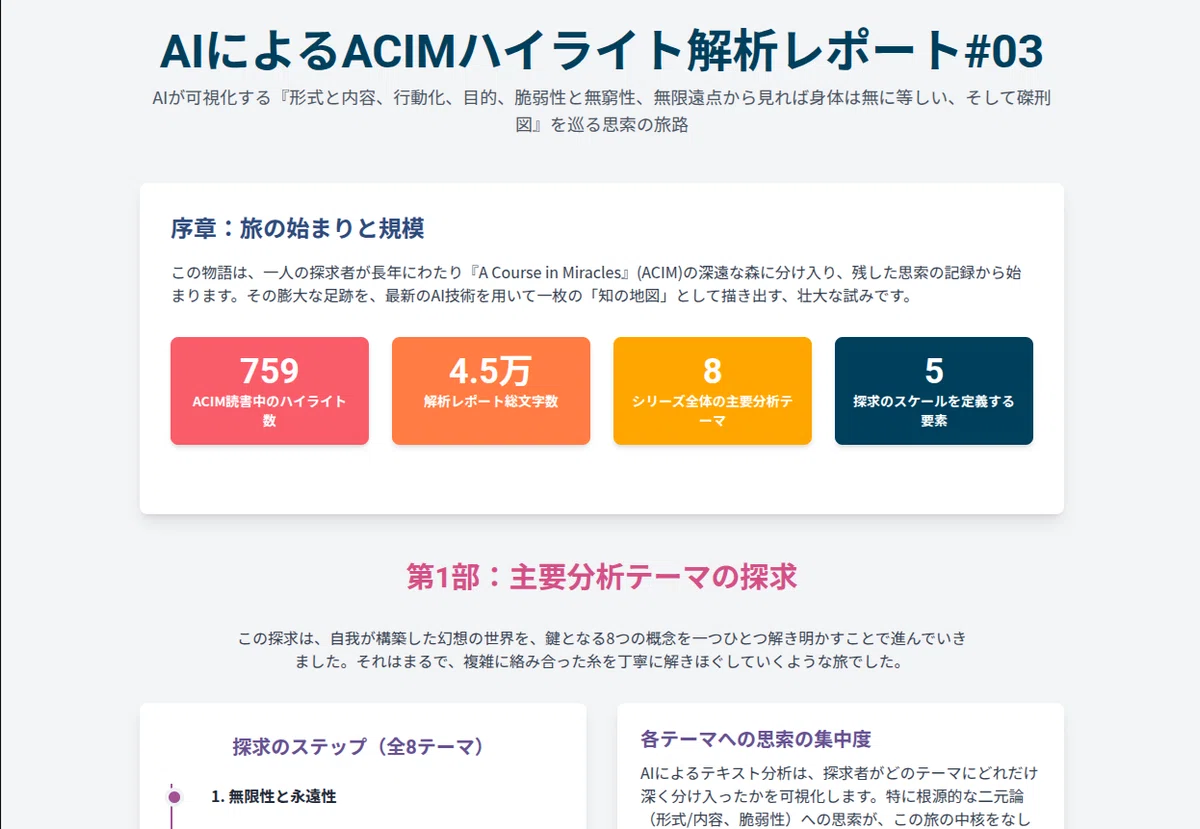Click the intro paragraph starting この物語は
Viewport: 1200px width, 829px height.
click(x=595, y=285)
